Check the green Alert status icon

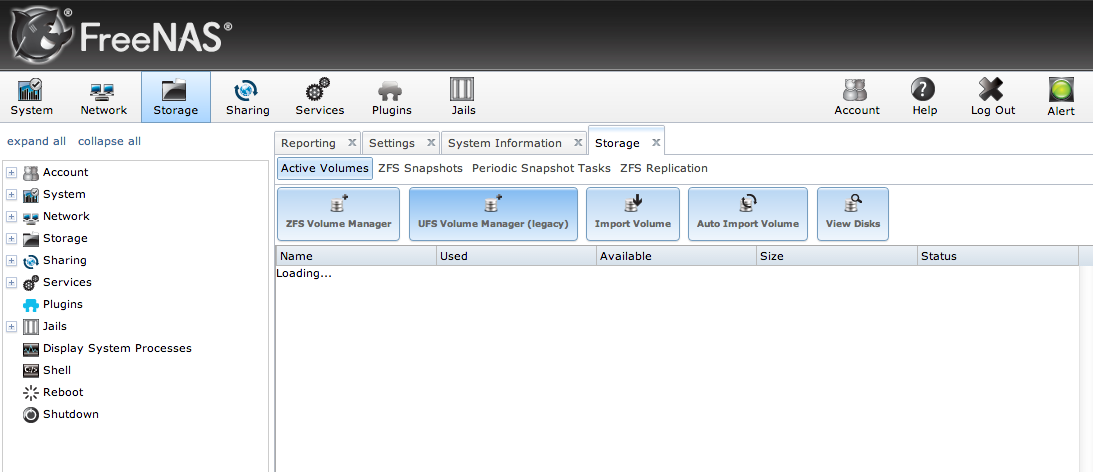tap(1061, 97)
